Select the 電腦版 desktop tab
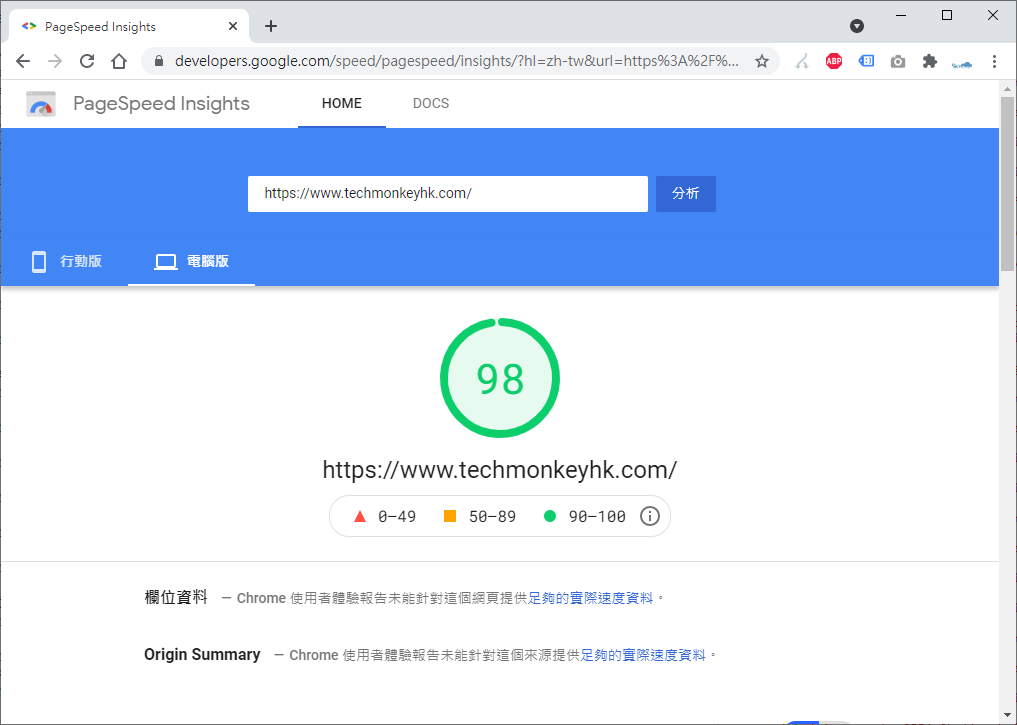Image resolution: width=1017 pixels, height=725 pixels. coord(191,261)
